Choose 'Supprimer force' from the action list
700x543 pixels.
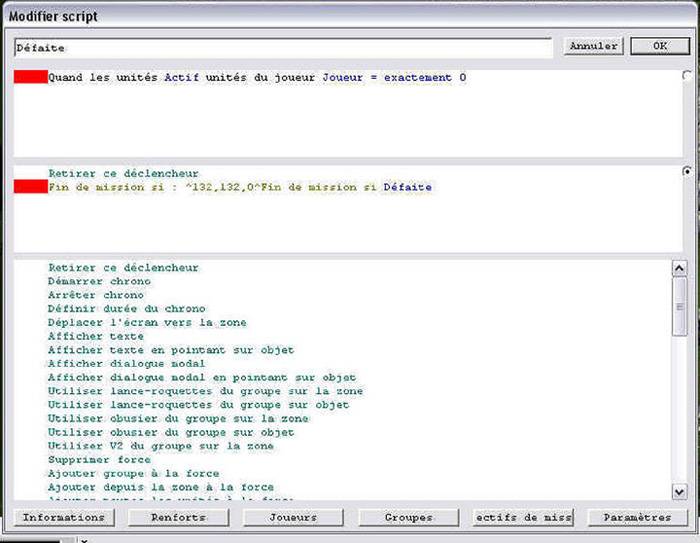98,460
